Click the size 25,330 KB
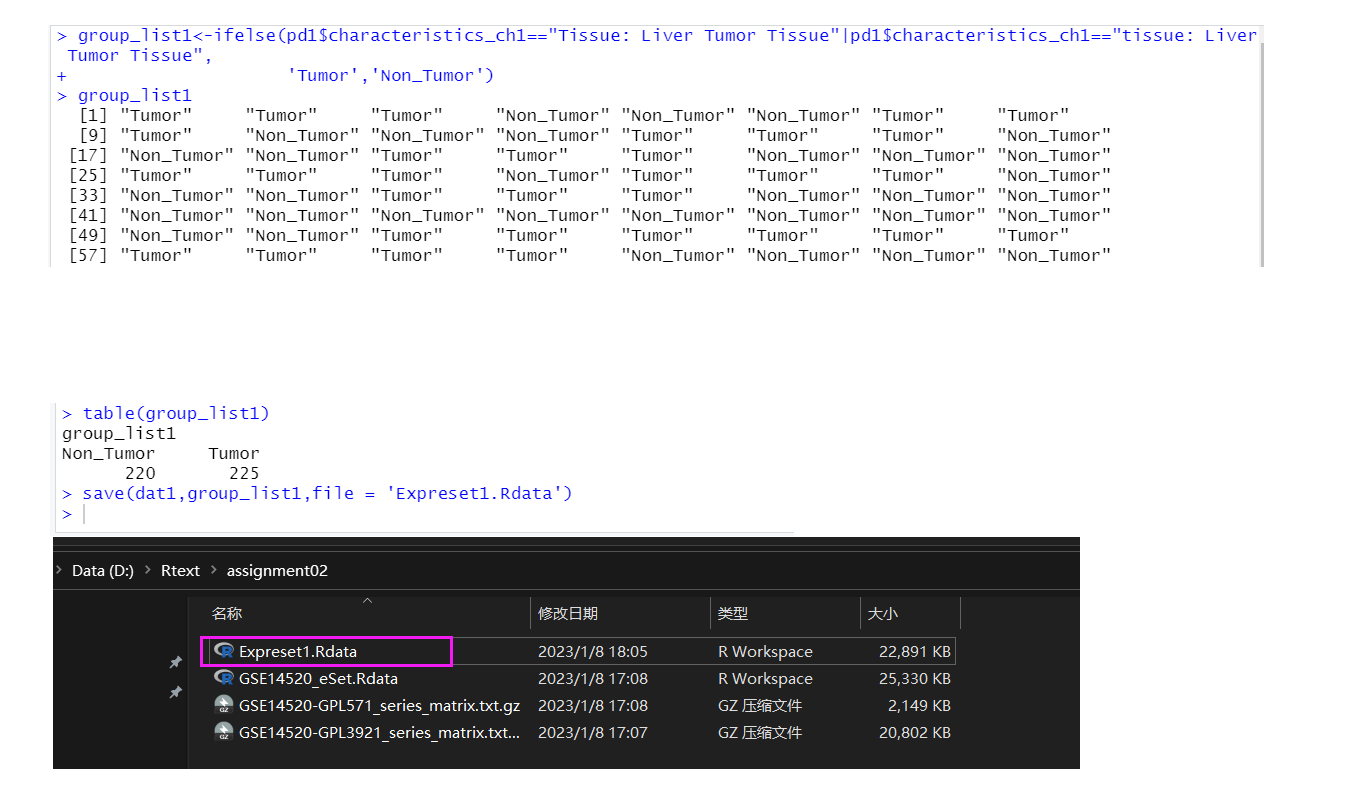This screenshot has width=1350, height=799. (913, 678)
